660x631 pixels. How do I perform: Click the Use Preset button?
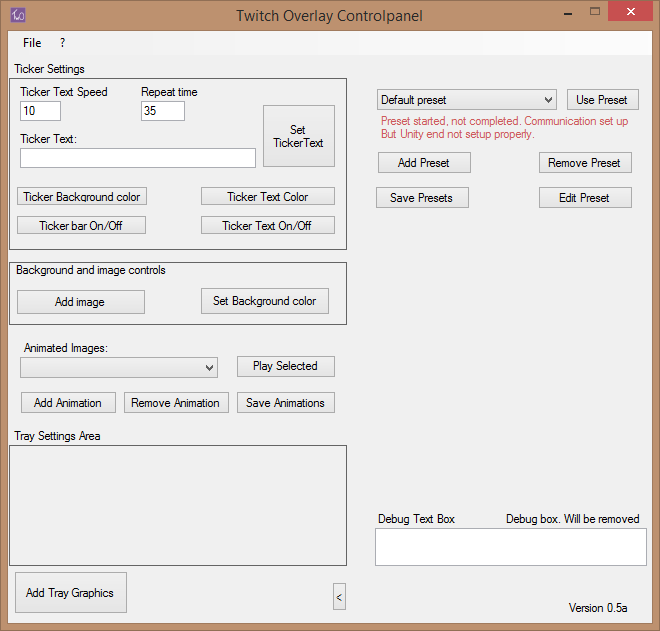602,100
